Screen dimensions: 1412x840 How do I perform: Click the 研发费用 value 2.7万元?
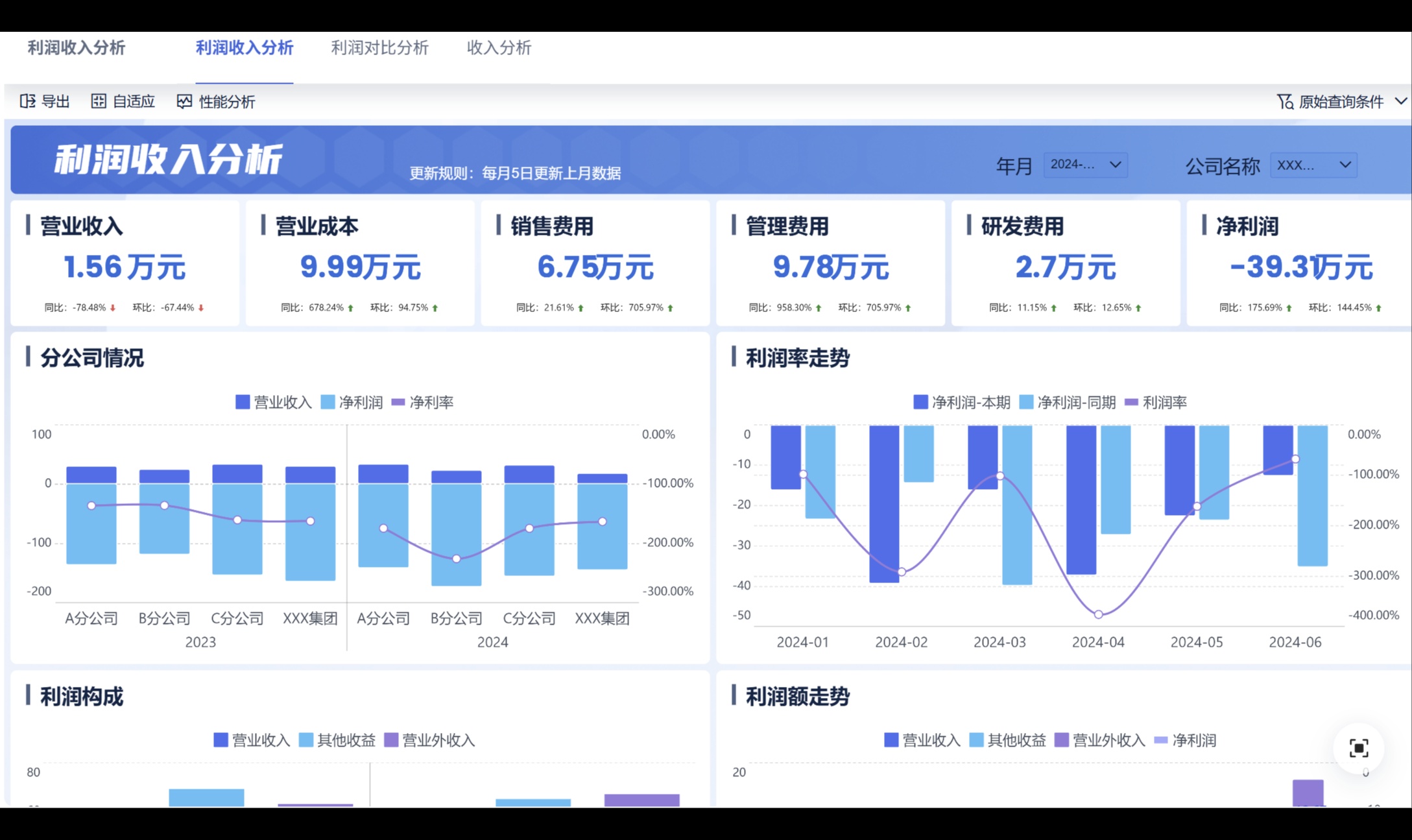tap(1065, 267)
